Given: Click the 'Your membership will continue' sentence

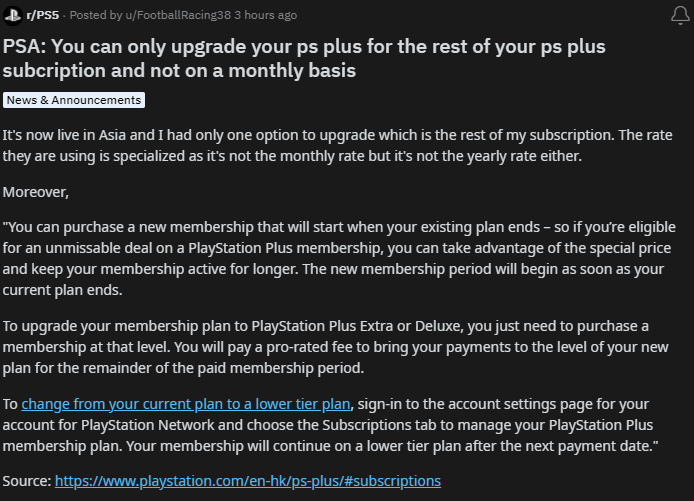Looking at the screenshot, I should pos(392,446).
